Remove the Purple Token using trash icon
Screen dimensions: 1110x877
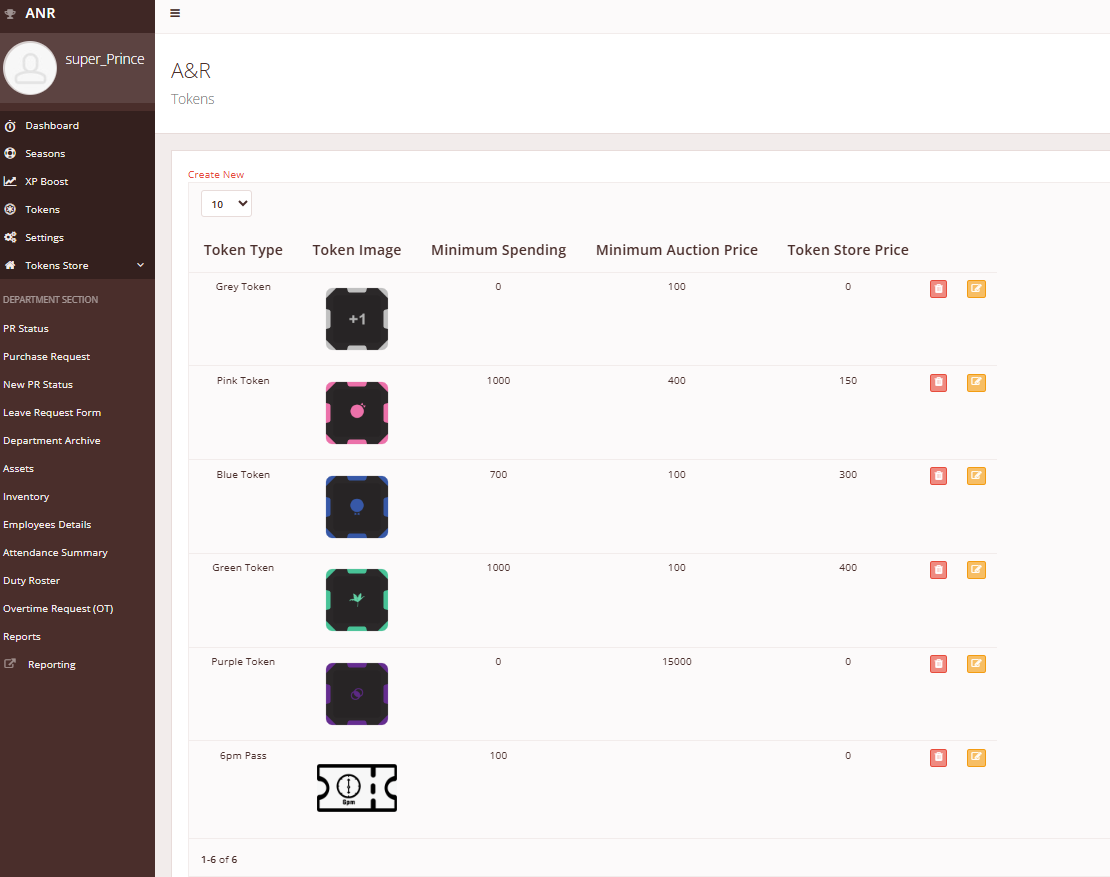[938, 664]
